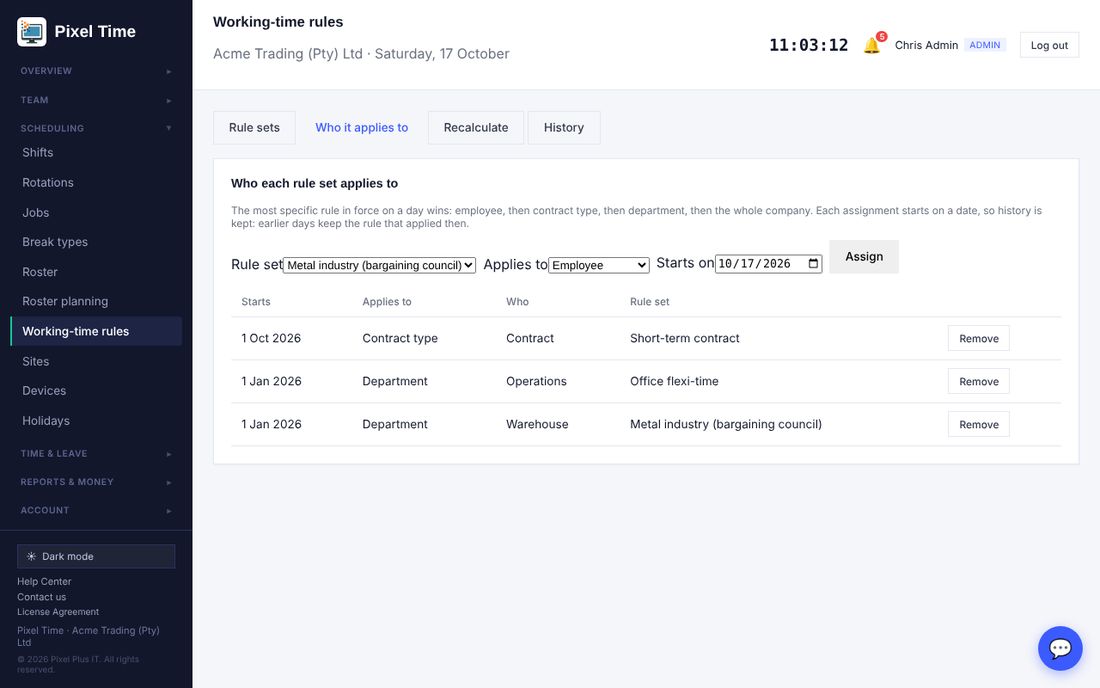Click the Warehouse cell
Image resolution: width=1100 pixels, height=688 pixels.
click(x=537, y=424)
